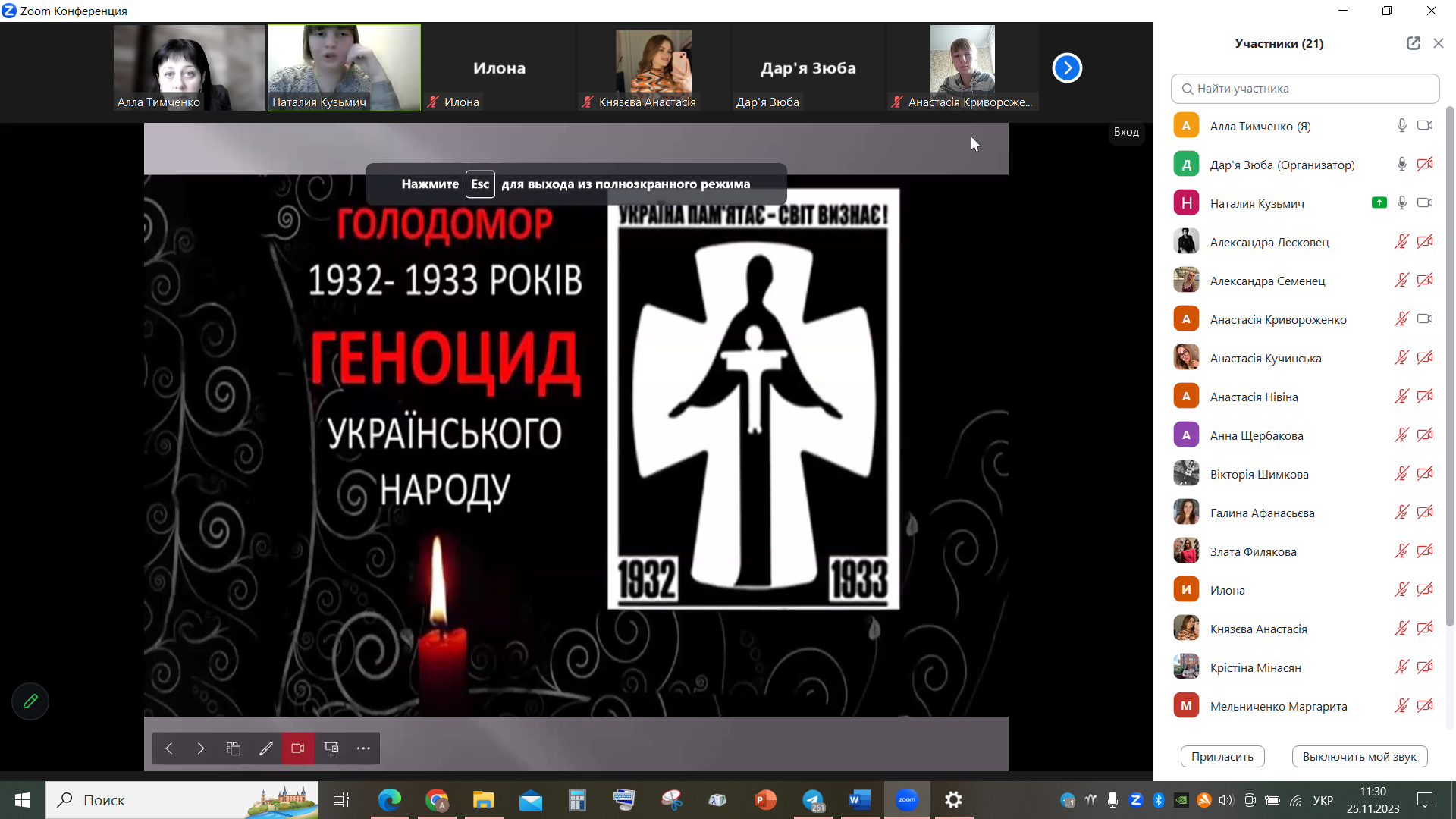The width and height of the screenshot is (1456, 819).
Task: Click the participants list scrollbar
Action: click(x=1449, y=364)
